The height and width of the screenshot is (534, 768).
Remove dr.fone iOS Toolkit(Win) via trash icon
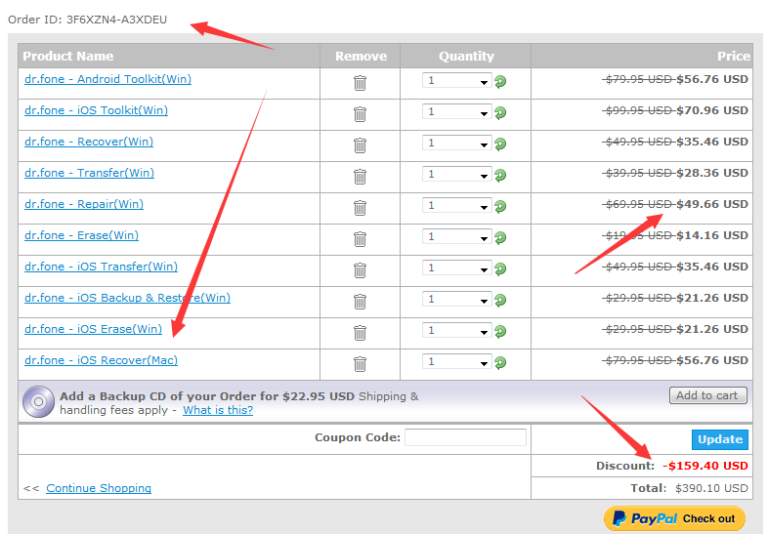pyautogui.click(x=360, y=114)
